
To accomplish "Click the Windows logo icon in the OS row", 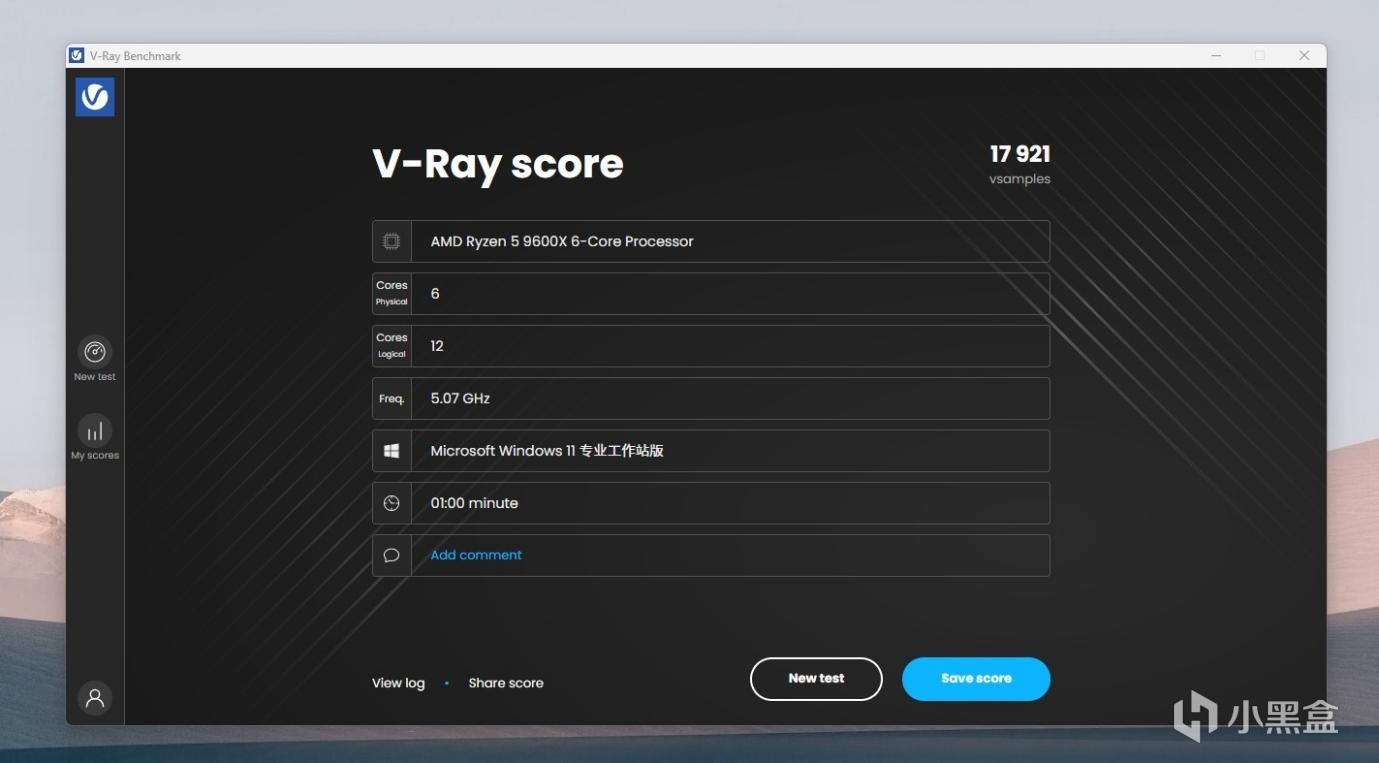I will (x=392, y=451).
